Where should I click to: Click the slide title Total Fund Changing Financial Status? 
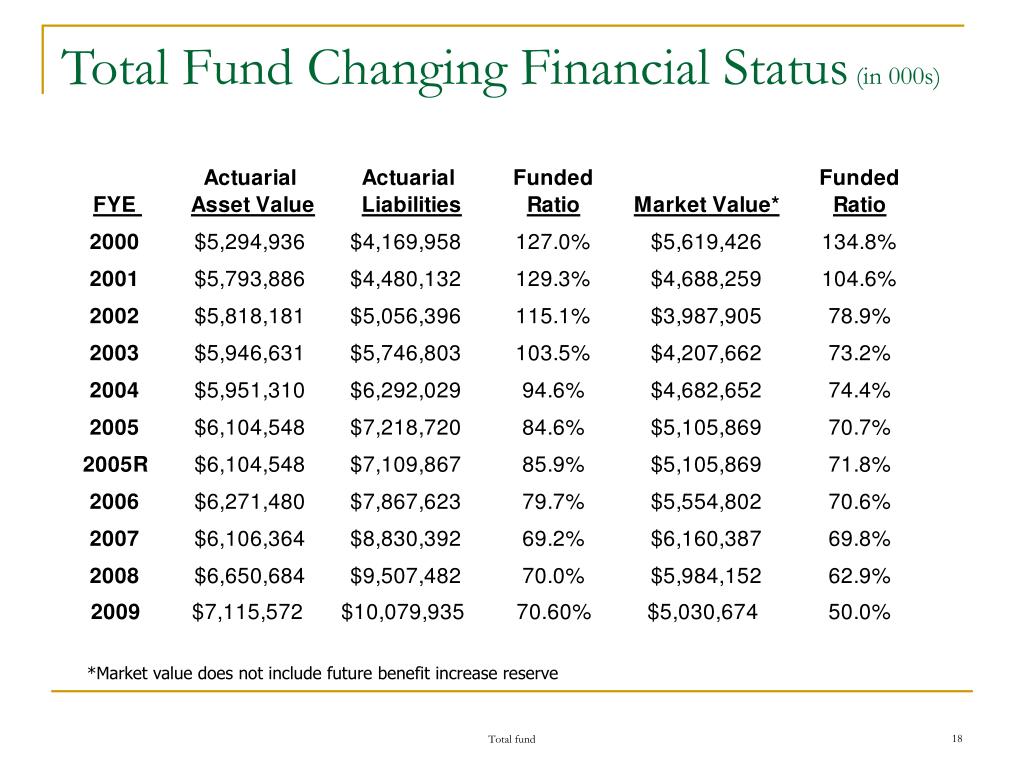(453, 70)
